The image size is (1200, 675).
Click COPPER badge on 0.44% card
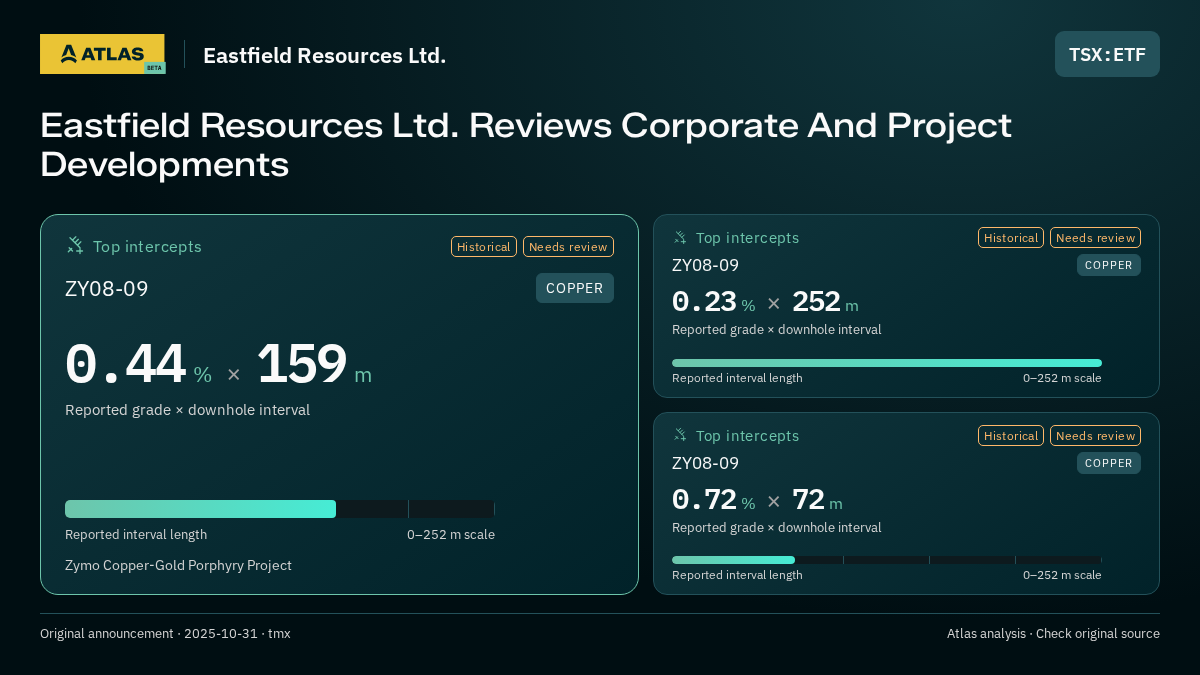(x=575, y=288)
